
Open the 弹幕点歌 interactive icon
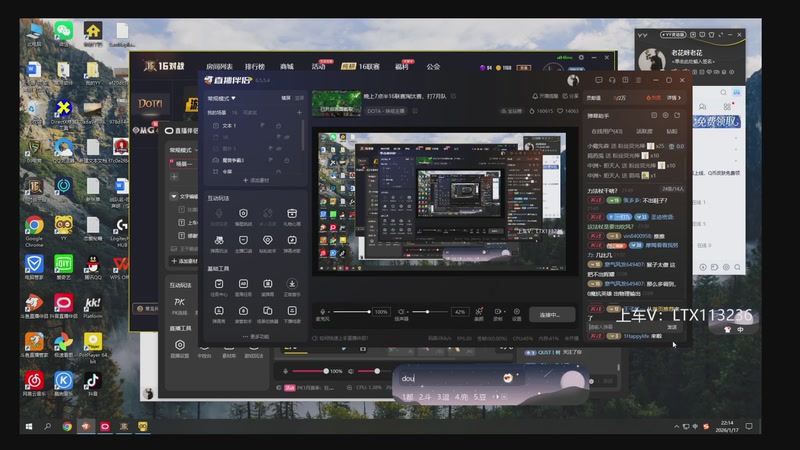pos(292,240)
